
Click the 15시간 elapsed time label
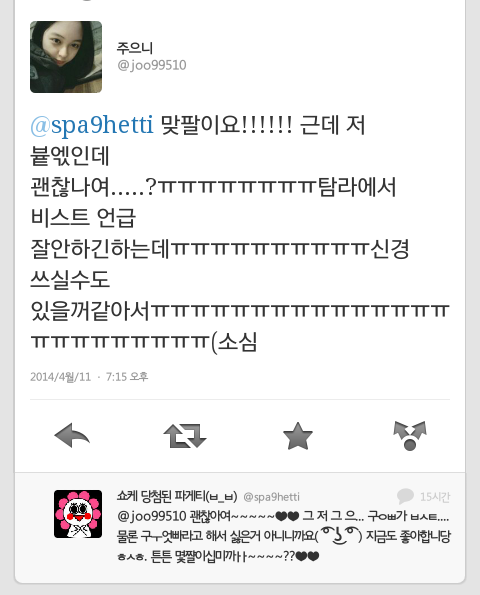[435, 497]
